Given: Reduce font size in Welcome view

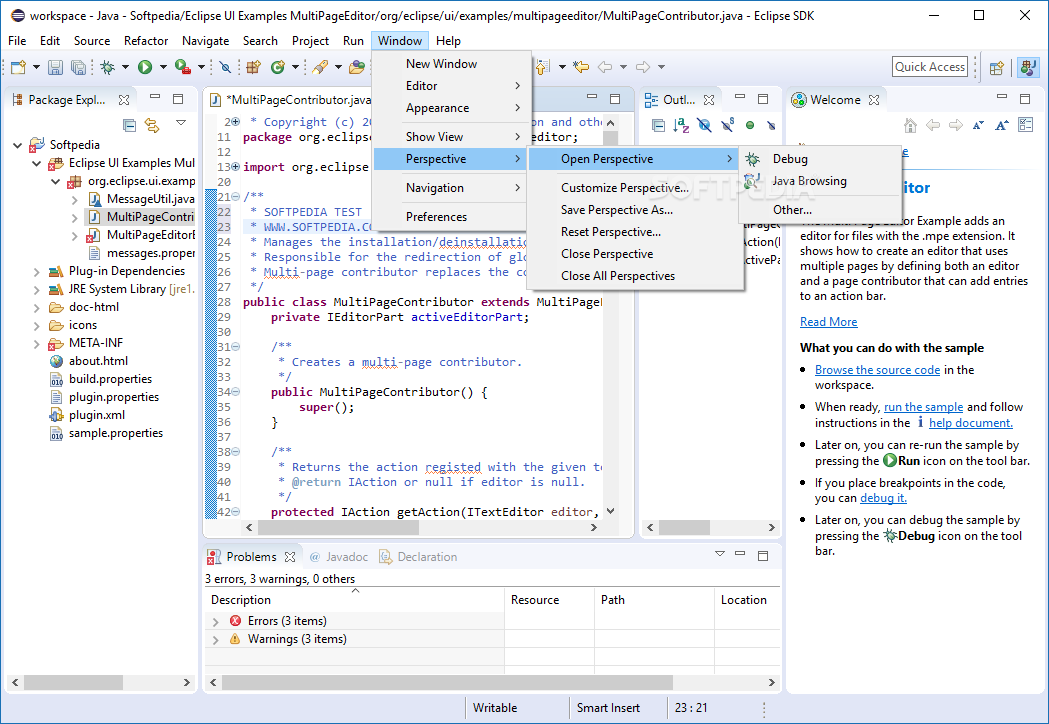Looking at the screenshot, I should [978, 125].
